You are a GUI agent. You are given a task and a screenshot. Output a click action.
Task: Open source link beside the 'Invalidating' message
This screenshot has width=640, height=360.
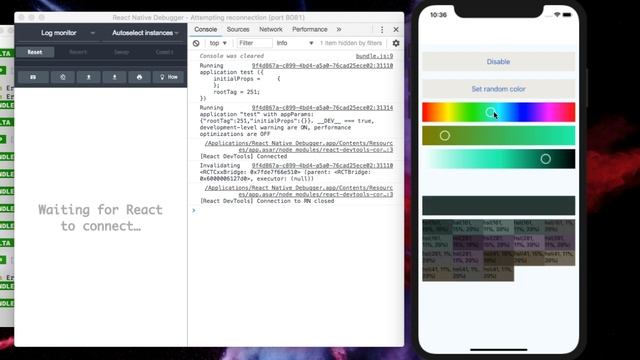[x=322, y=166]
